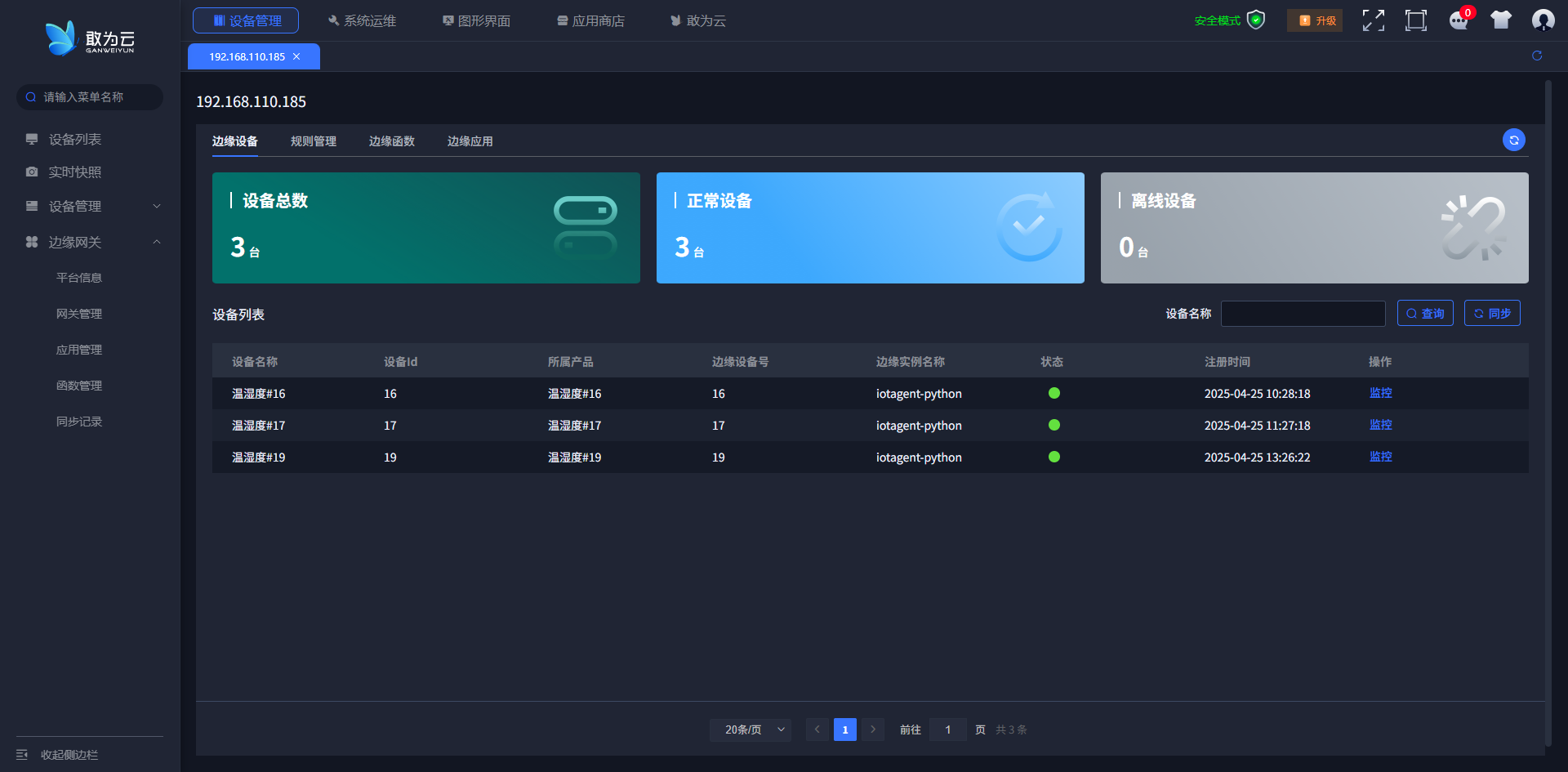This screenshot has height=772, width=1568.
Task: Click the 查询 search button
Action: coord(1424,314)
